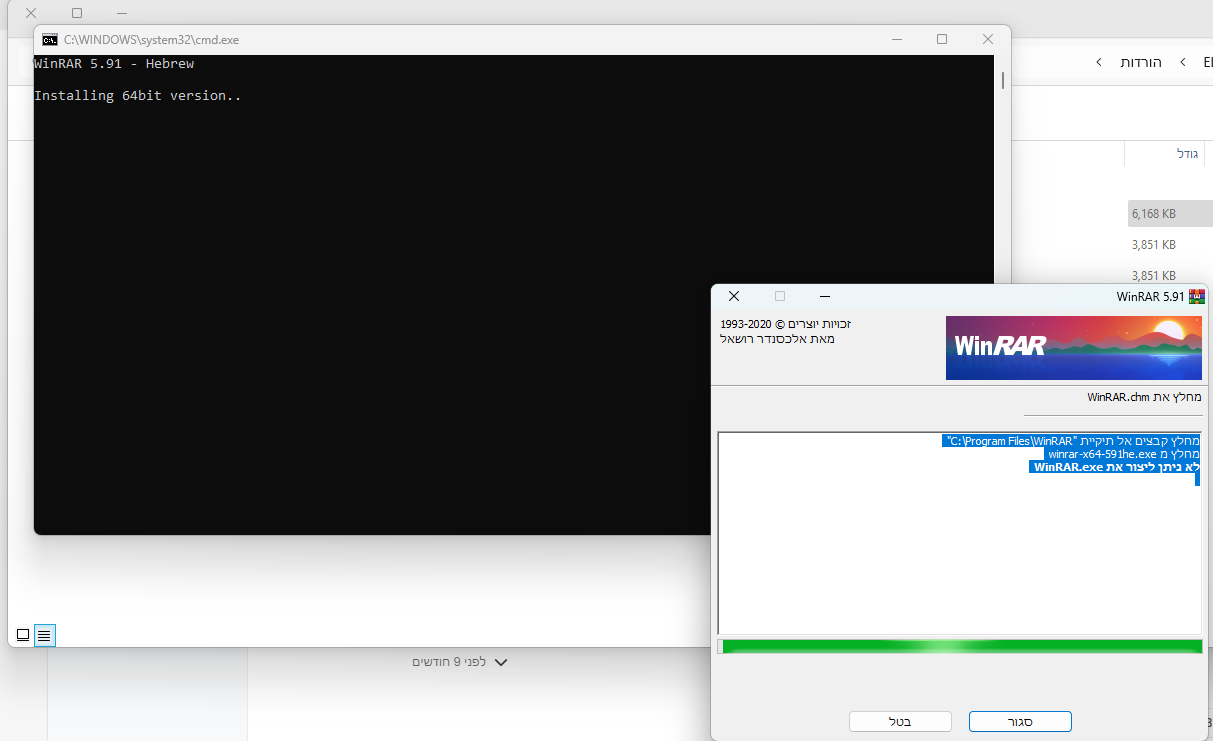
Task: Minimize the WinRAR 5.91 installer dialog
Action: [825, 296]
